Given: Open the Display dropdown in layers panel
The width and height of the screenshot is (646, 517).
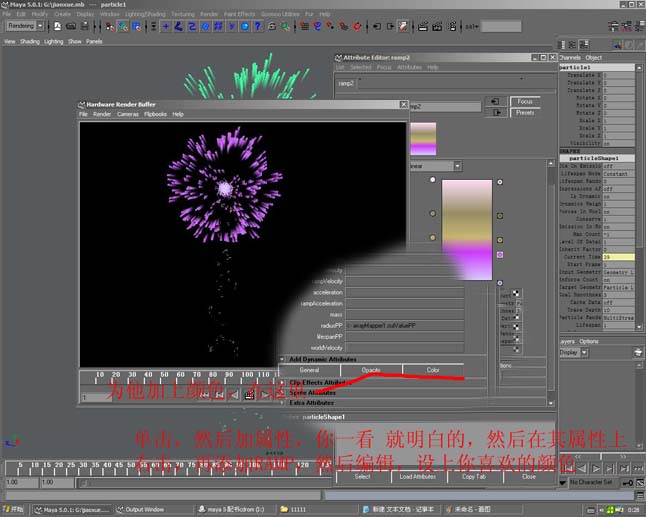Looking at the screenshot, I should pyautogui.click(x=572, y=352).
